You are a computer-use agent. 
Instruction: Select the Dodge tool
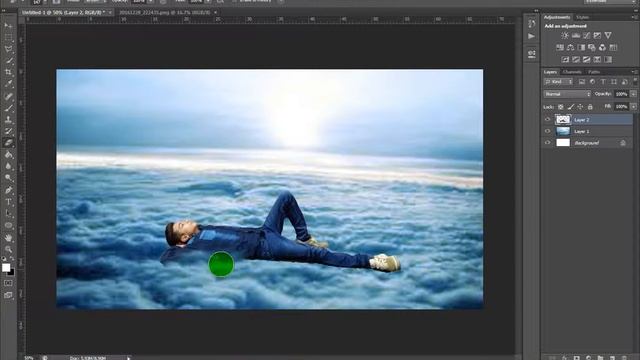(8, 178)
